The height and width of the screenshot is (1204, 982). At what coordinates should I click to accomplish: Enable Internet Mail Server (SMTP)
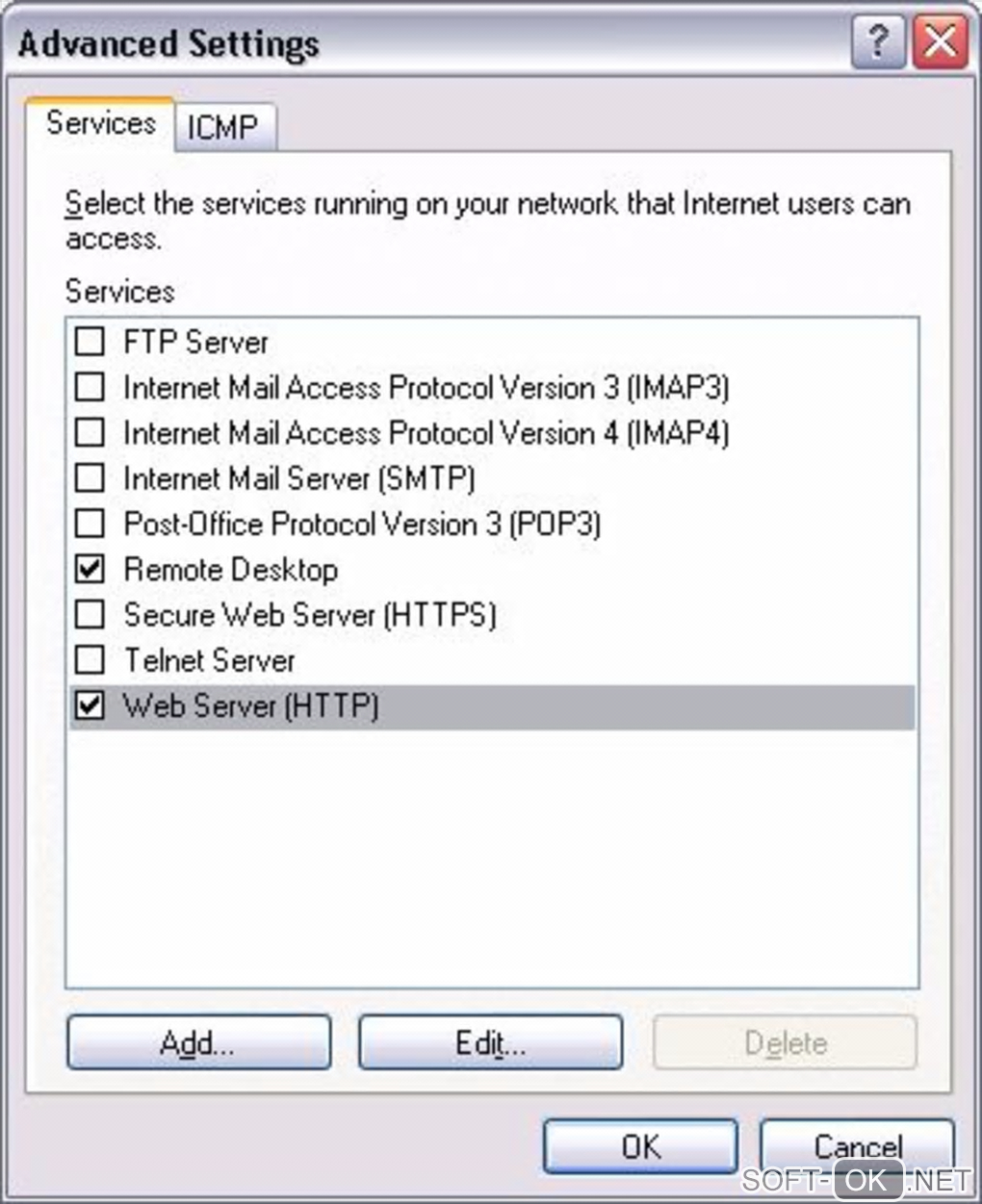90,477
